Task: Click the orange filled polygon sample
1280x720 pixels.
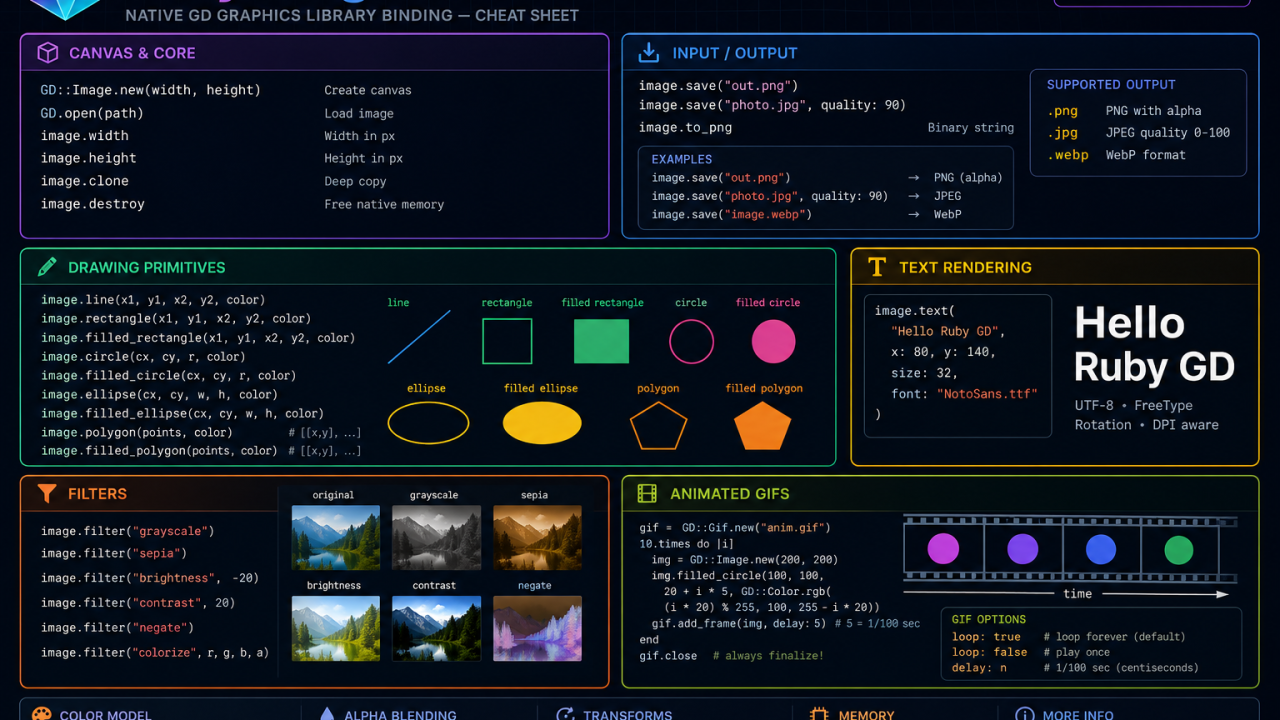Action: point(763,426)
